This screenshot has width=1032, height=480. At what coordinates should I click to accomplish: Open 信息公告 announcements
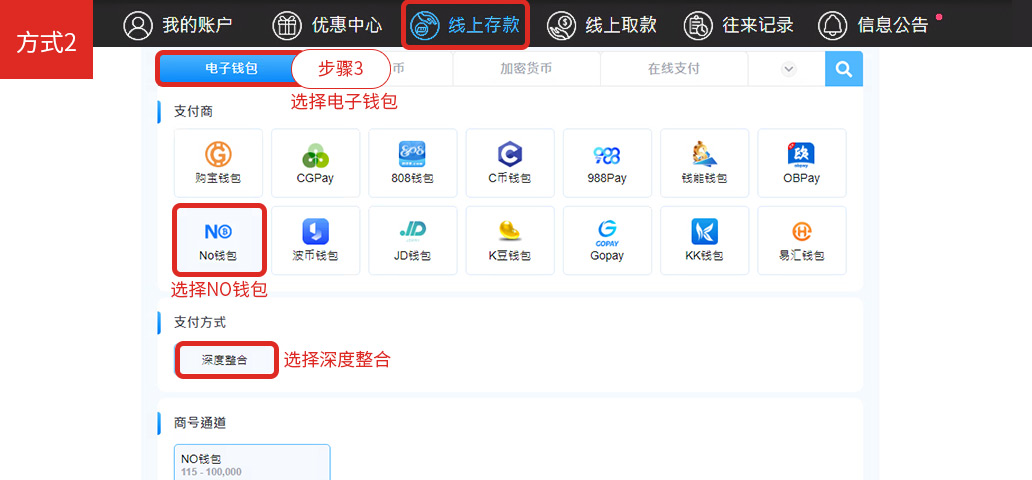(x=873, y=25)
